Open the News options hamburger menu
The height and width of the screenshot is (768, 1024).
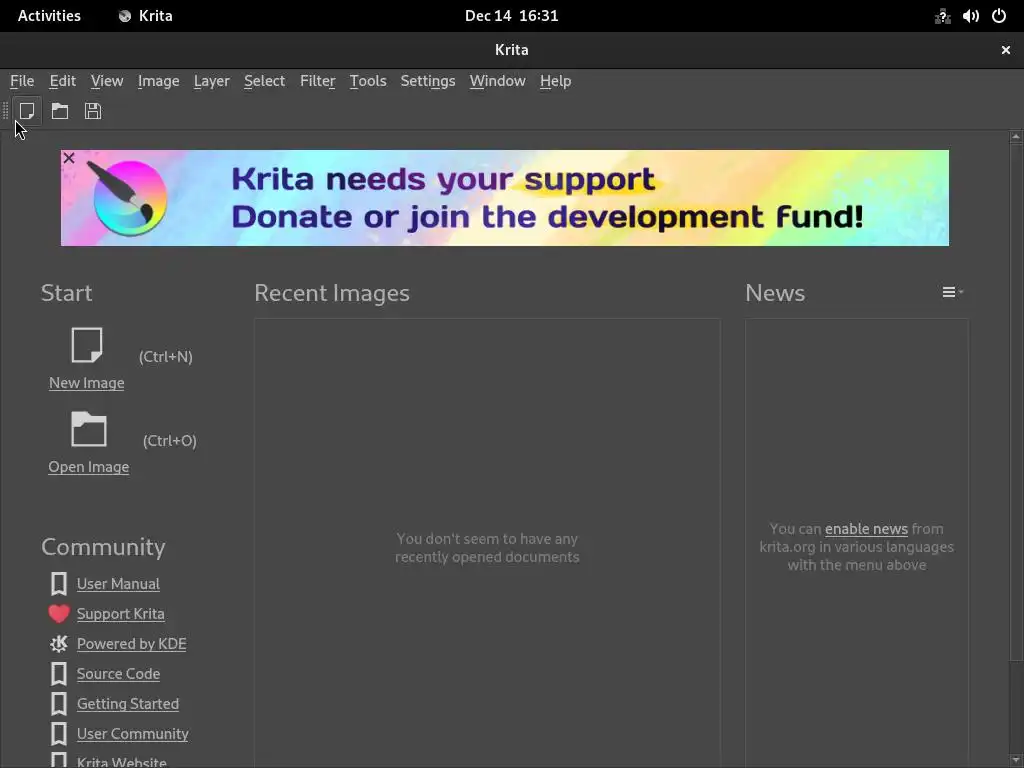[x=952, y=293]
